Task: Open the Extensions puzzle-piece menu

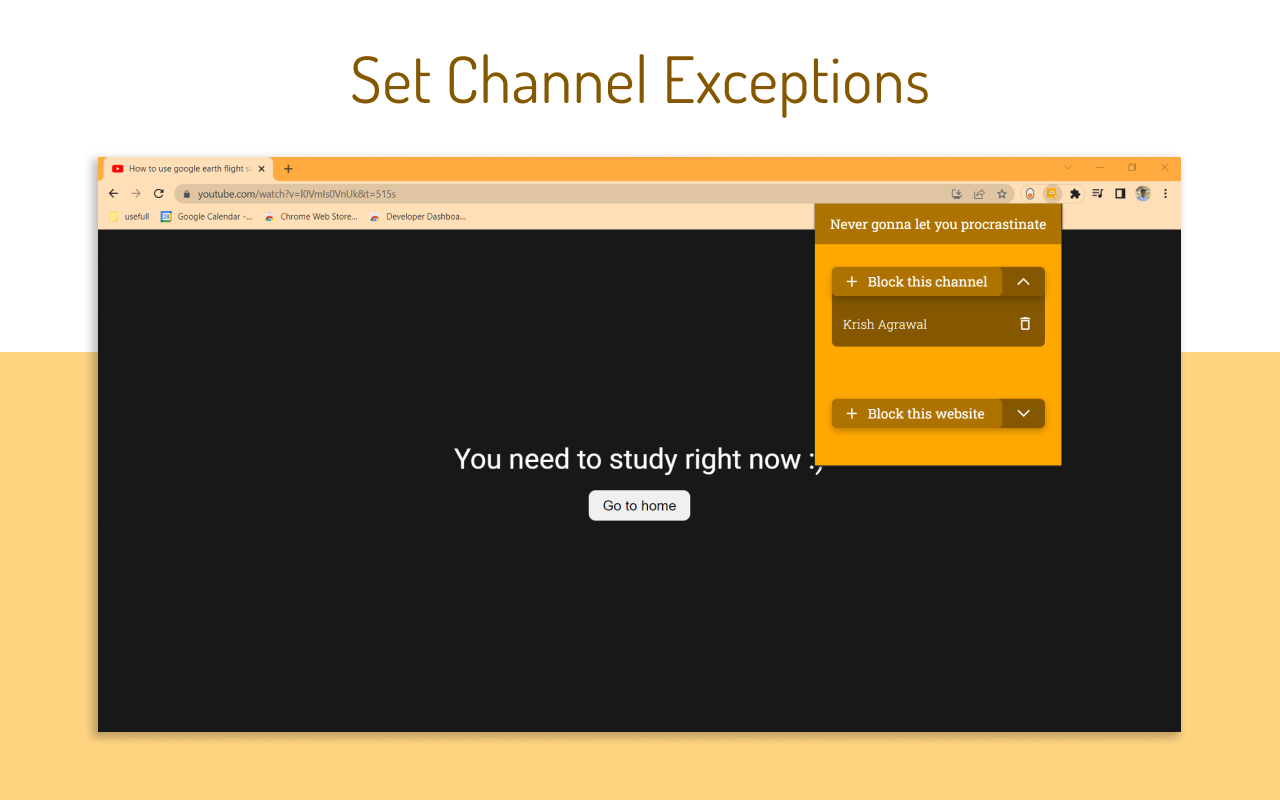Action: 1075,194
